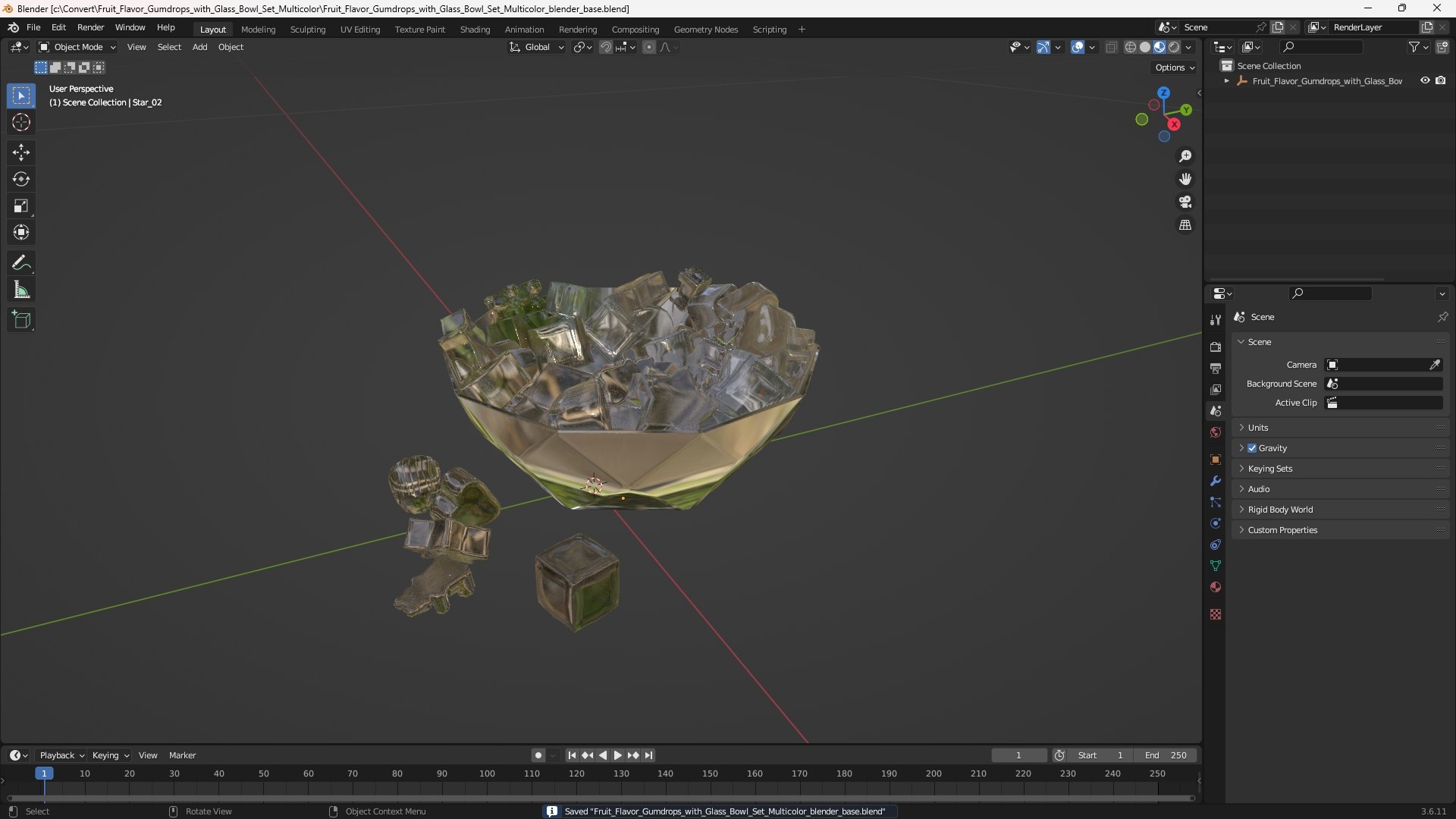The image size is (1456, 819).
Task: Toggle viewport gizmos button
Action: click(1043, 47)
